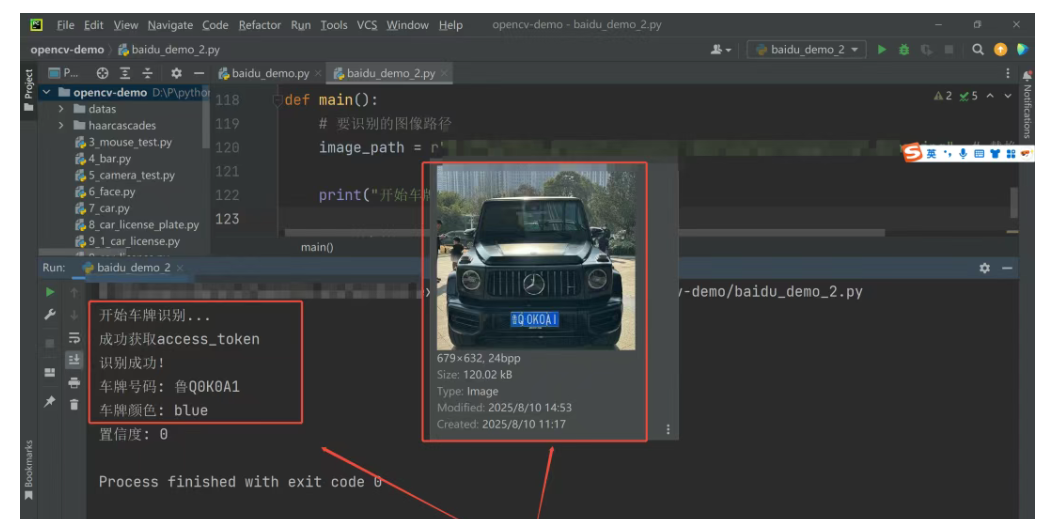The height and width of the screenshot is (519, 1041).
Task: Close the baidu_demo.py editor tab
Action: 318,73
